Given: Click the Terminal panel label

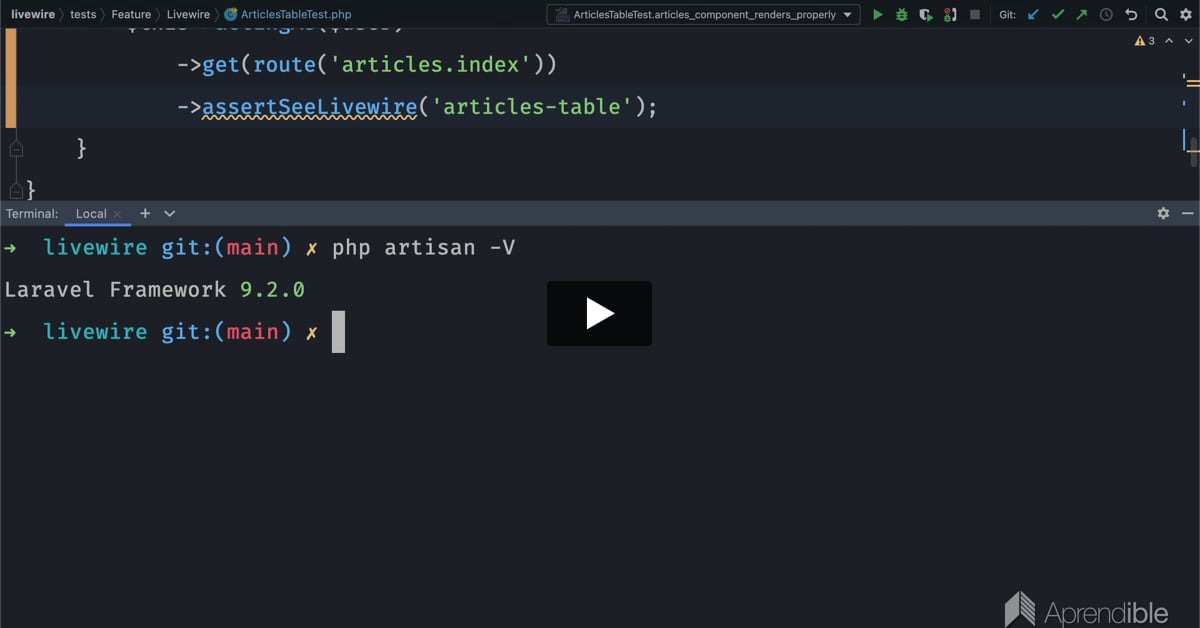Looking at the screenshot, I should (x=32, y=214).
